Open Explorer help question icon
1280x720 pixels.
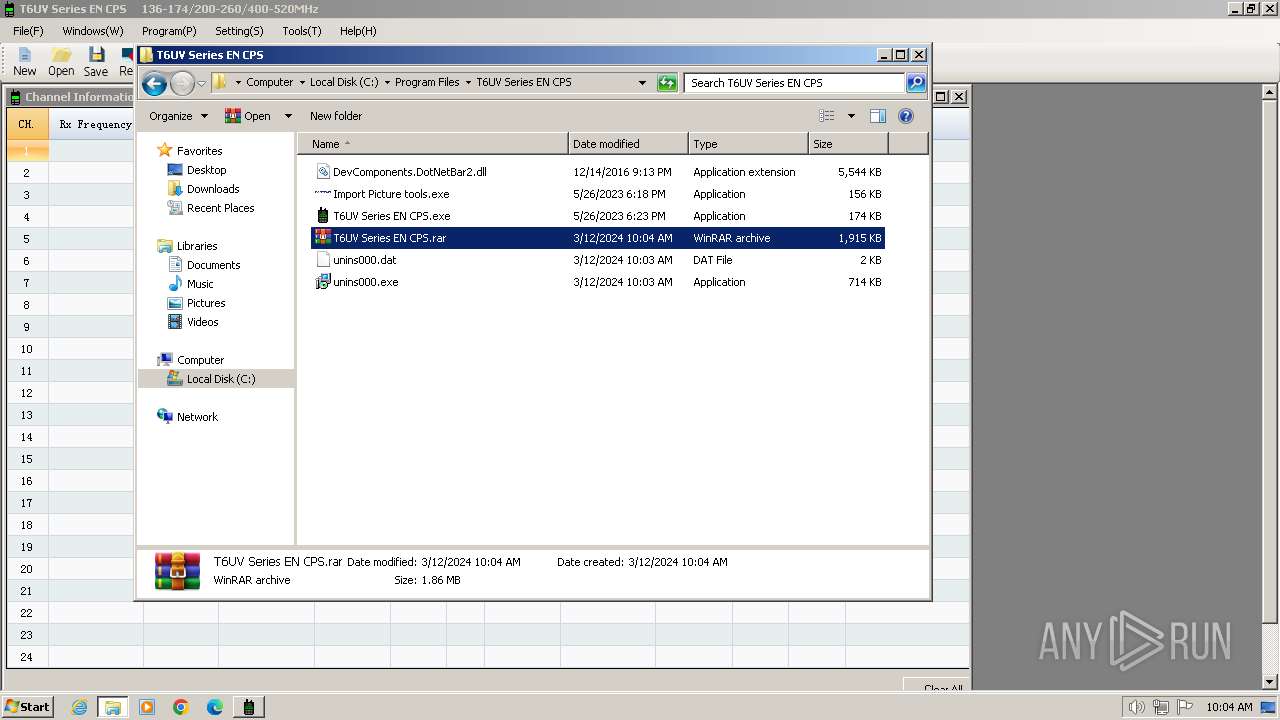(906, 116)
